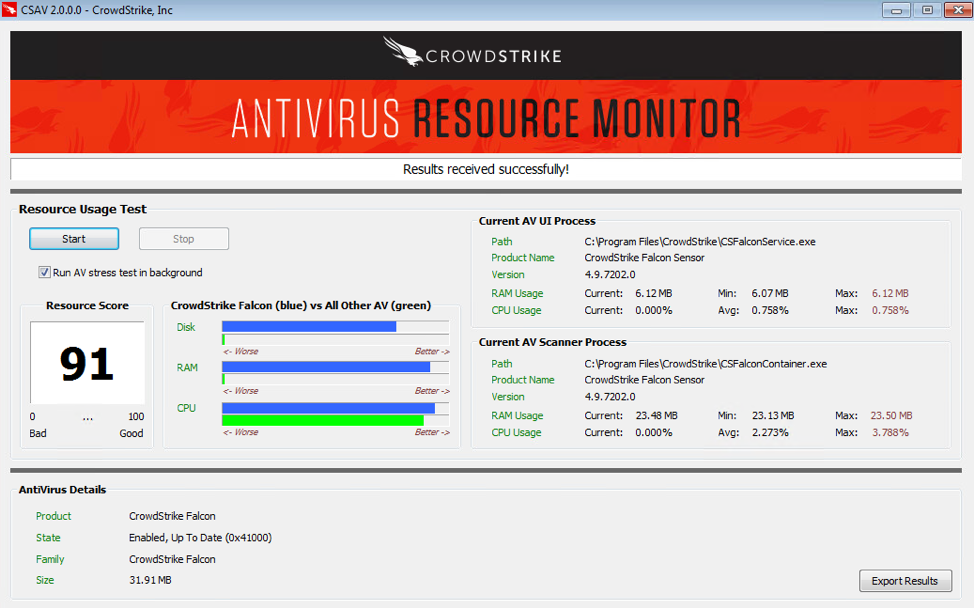Maximize the CSAV window
974x608 pixels.
pyautogui.click(x=927, y=10)
